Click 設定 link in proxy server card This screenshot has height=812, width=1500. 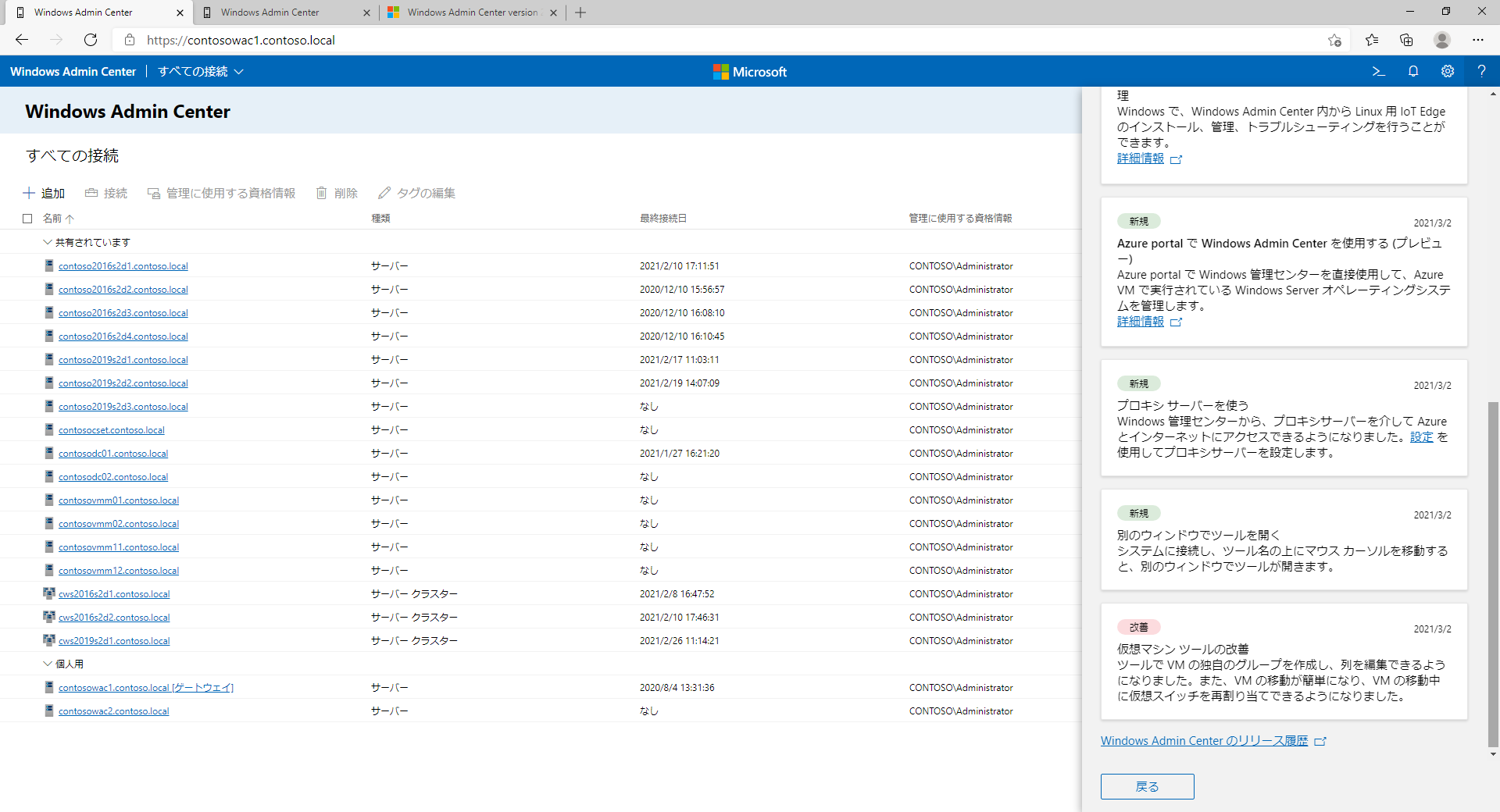(x=1422, y=437)
